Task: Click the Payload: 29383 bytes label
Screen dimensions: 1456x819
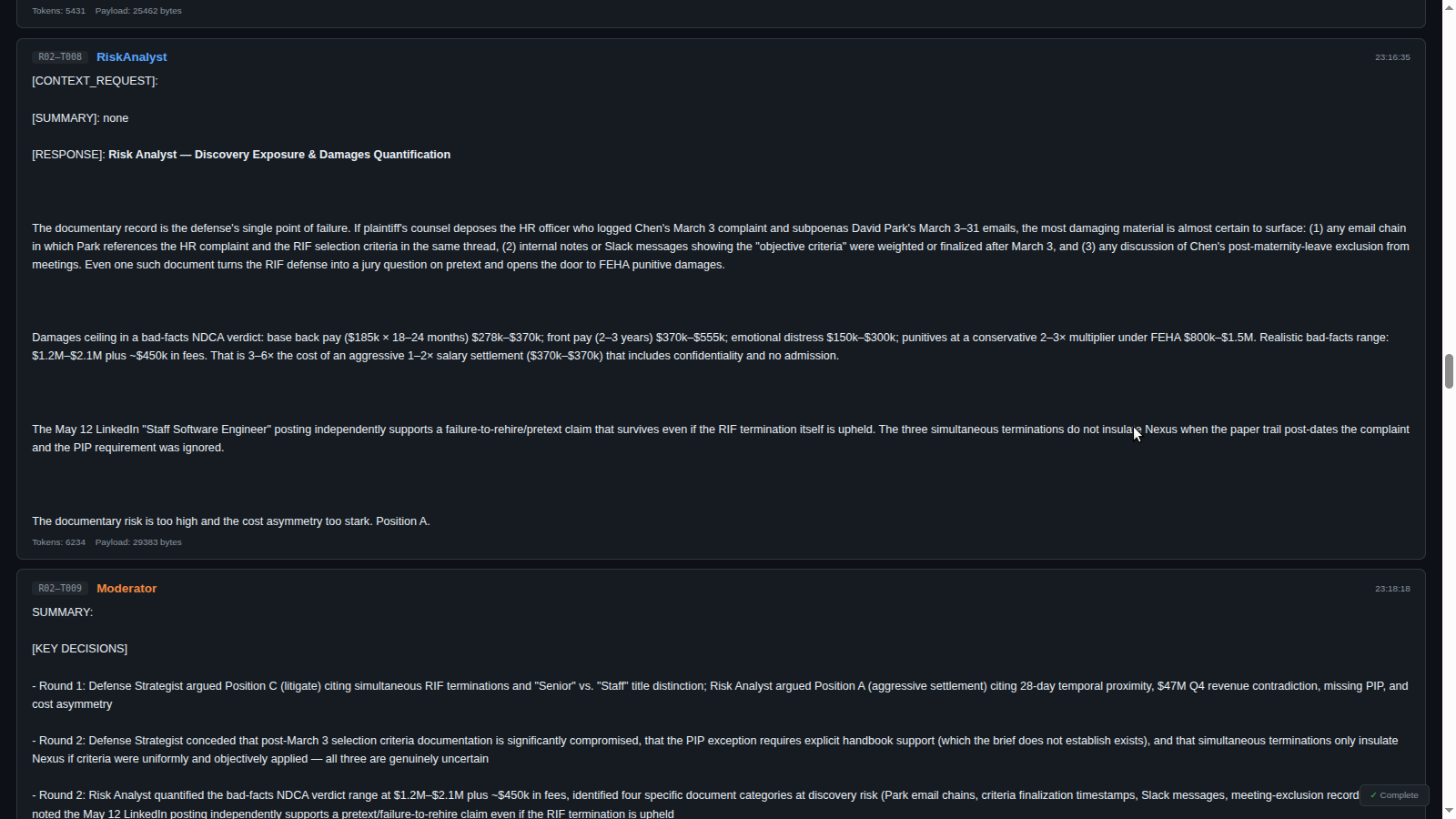Action: tap(138, 542)
